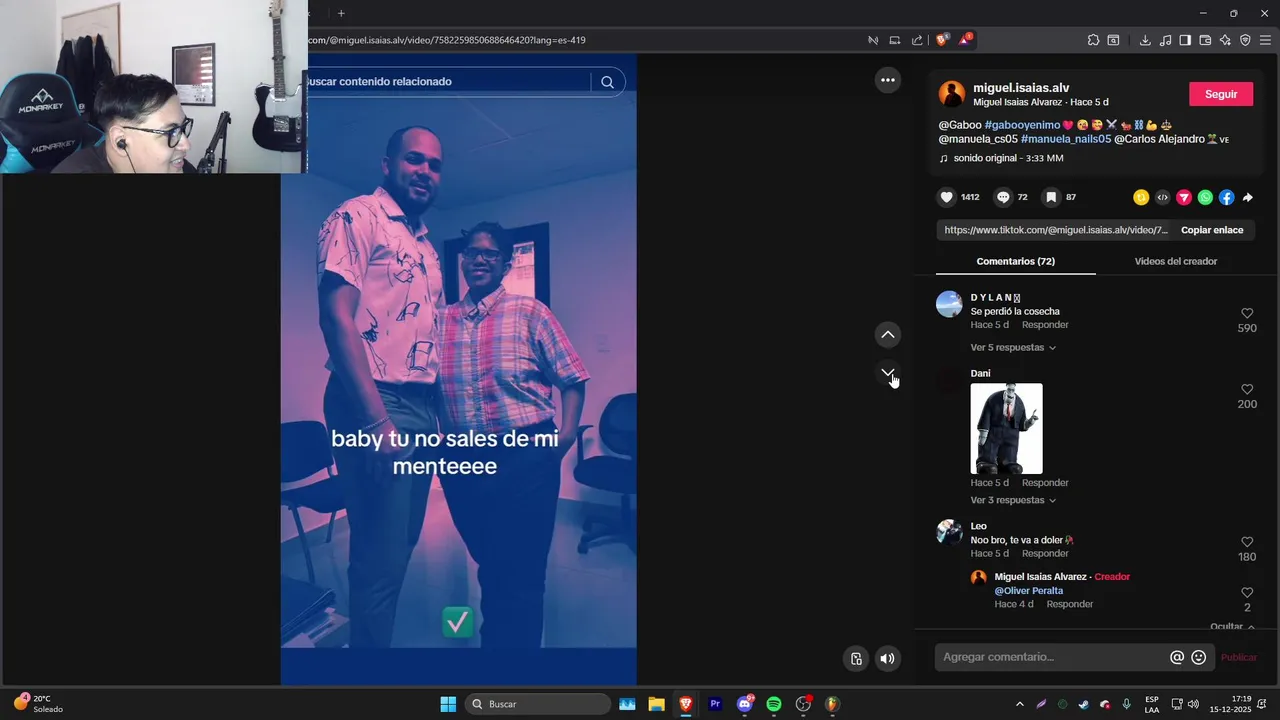Expand 'Ver 5 respuestas' under DYLAN's comment
The image size is (1280, 720).
tap(1013, 348)
